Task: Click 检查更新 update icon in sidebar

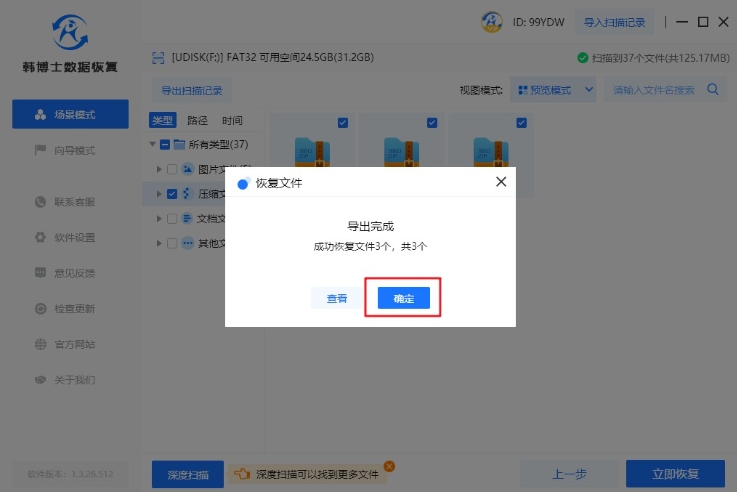Action: coord(41,309)
